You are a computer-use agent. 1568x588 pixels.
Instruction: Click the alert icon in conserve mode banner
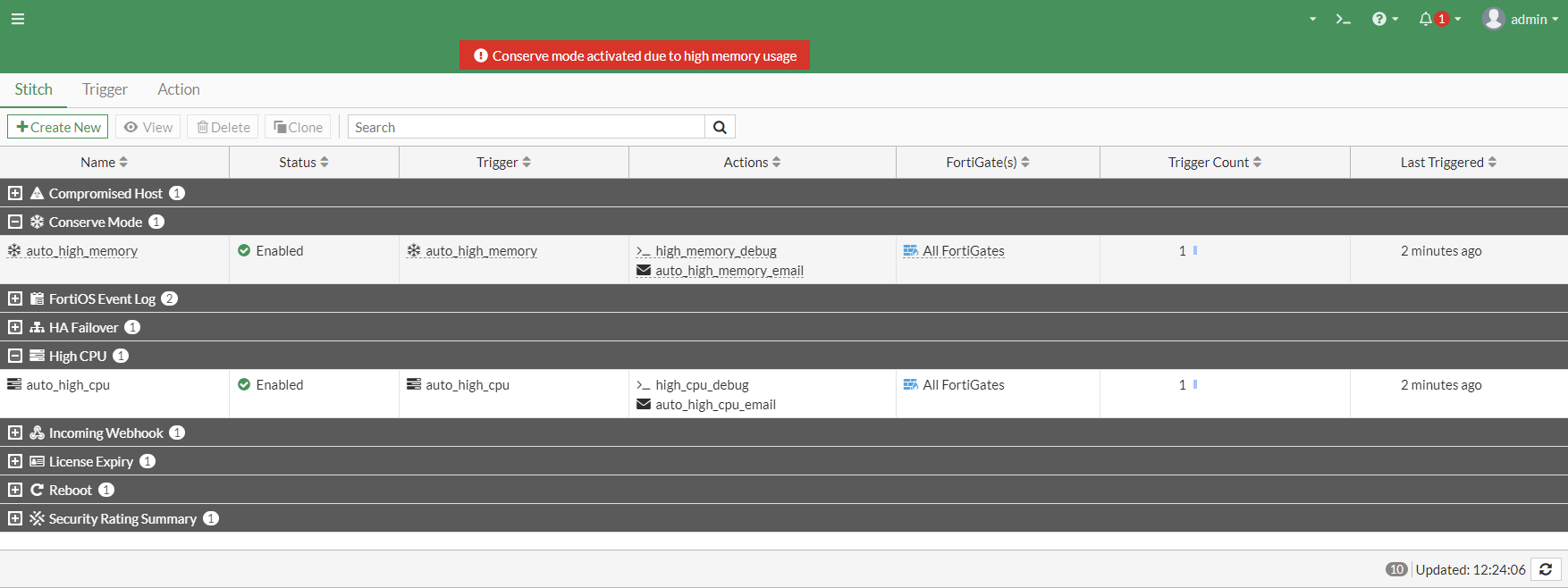[x=481, y=55]
